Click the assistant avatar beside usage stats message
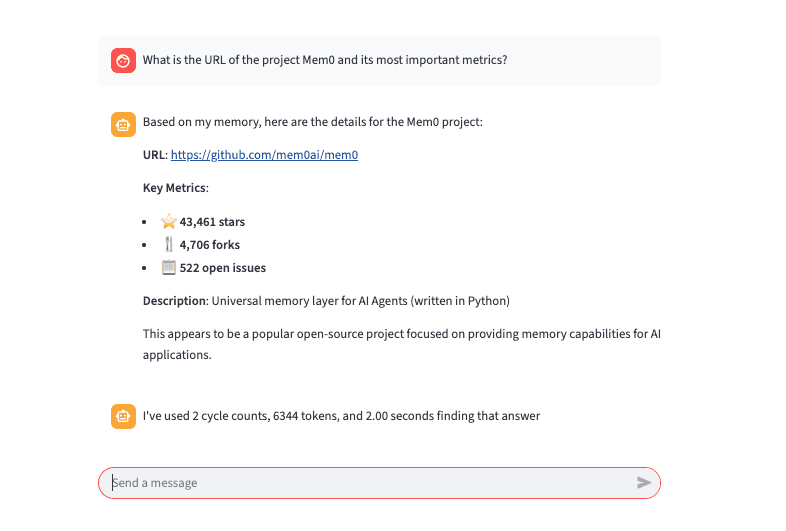The image size is (786, 531). click(x=123, y=416)
